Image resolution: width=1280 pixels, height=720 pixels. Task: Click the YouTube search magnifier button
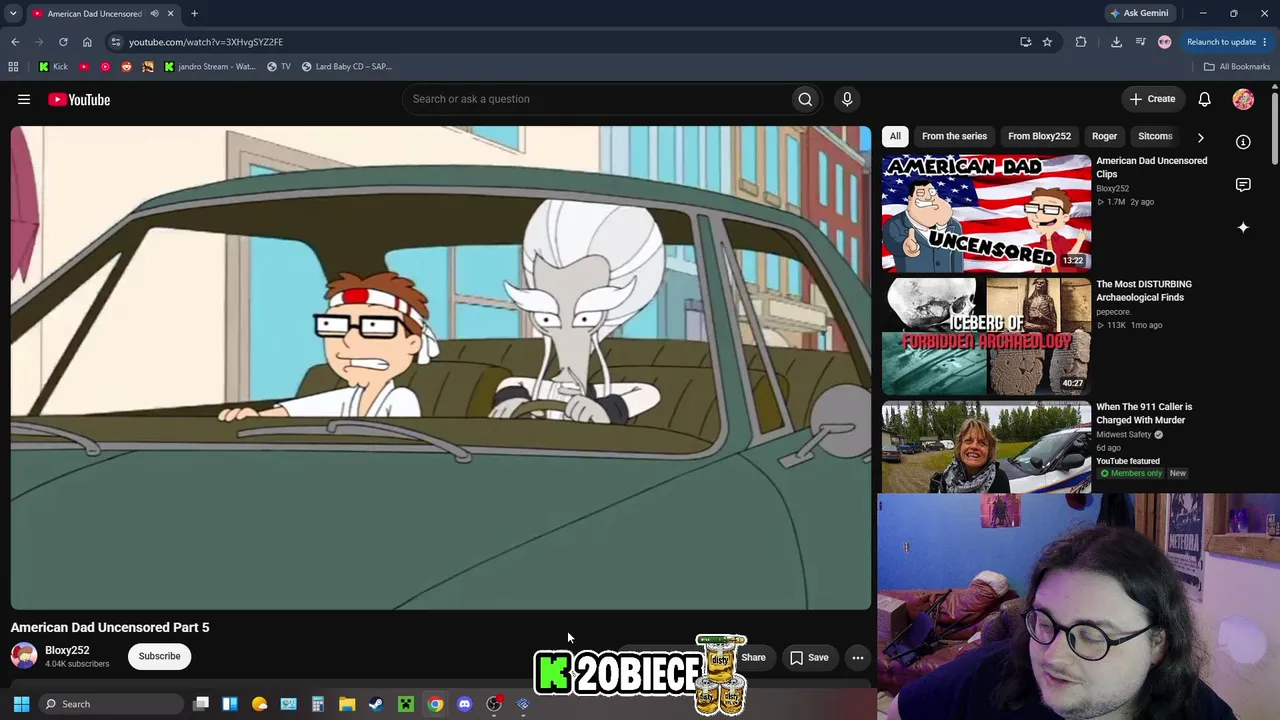pos(805,99)
